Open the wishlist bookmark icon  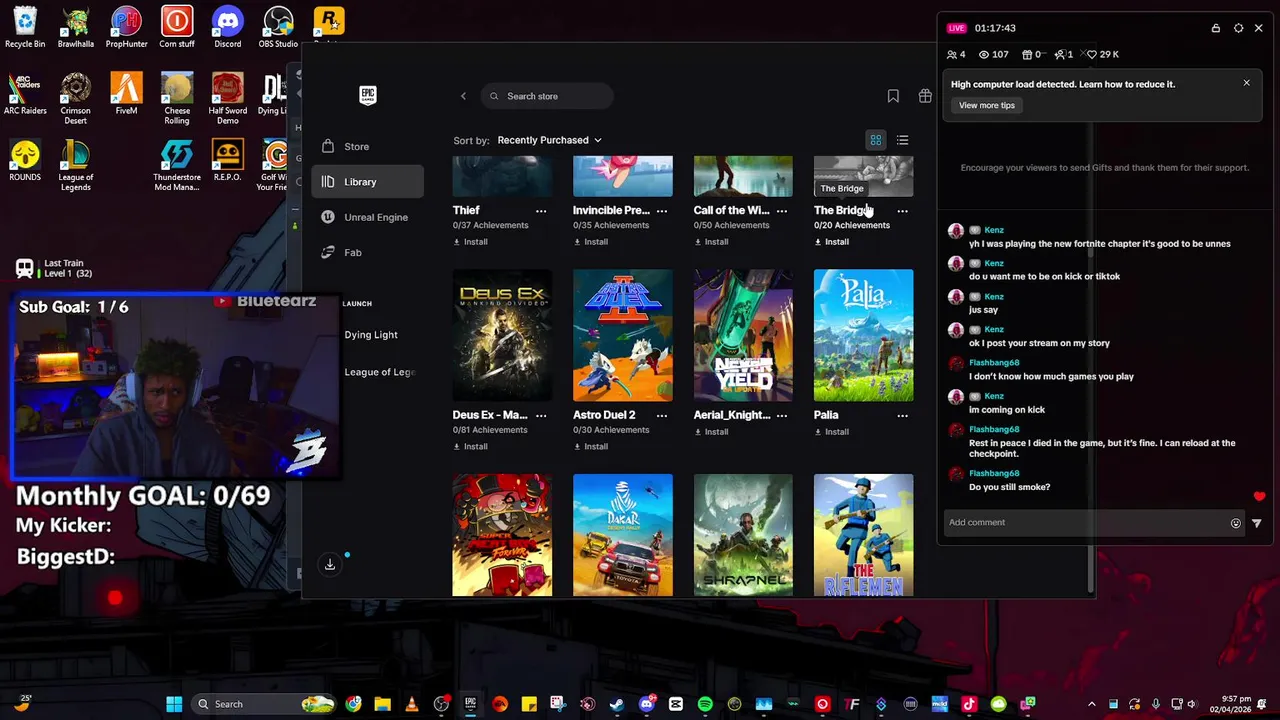pos(893,96)
